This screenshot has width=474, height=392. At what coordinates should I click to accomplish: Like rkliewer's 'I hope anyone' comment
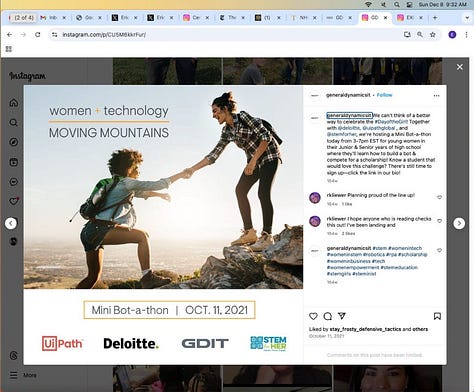pyautogui.click(x=439, y=221)
